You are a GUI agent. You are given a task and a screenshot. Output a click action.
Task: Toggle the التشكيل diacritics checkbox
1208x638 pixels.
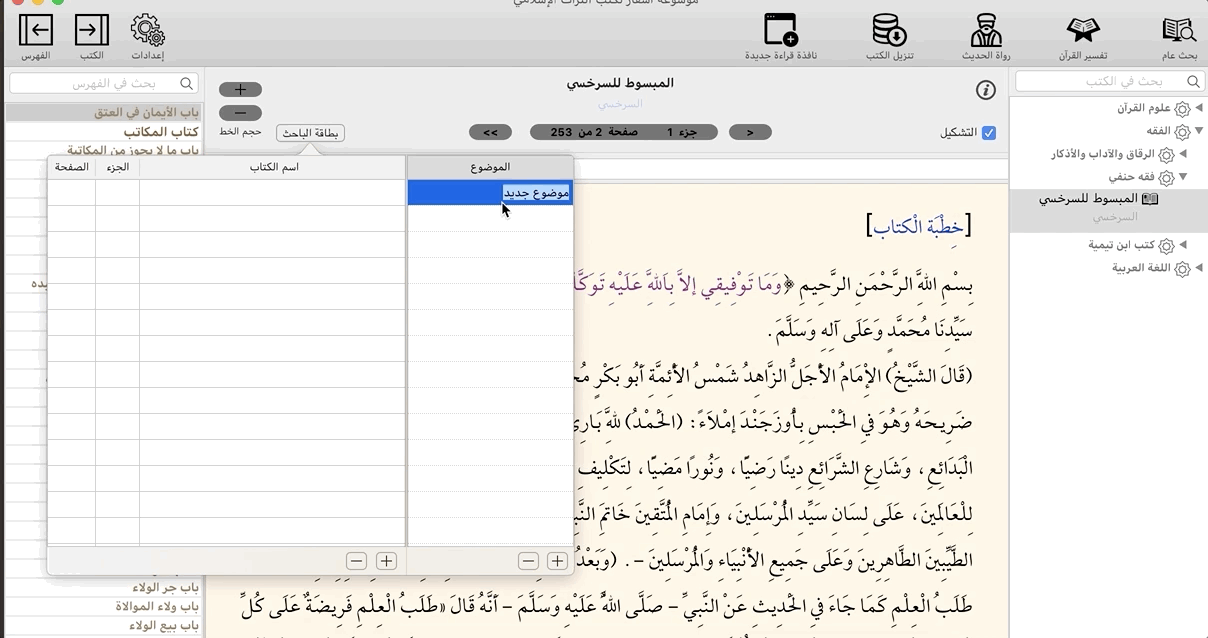tap(989, 133)
